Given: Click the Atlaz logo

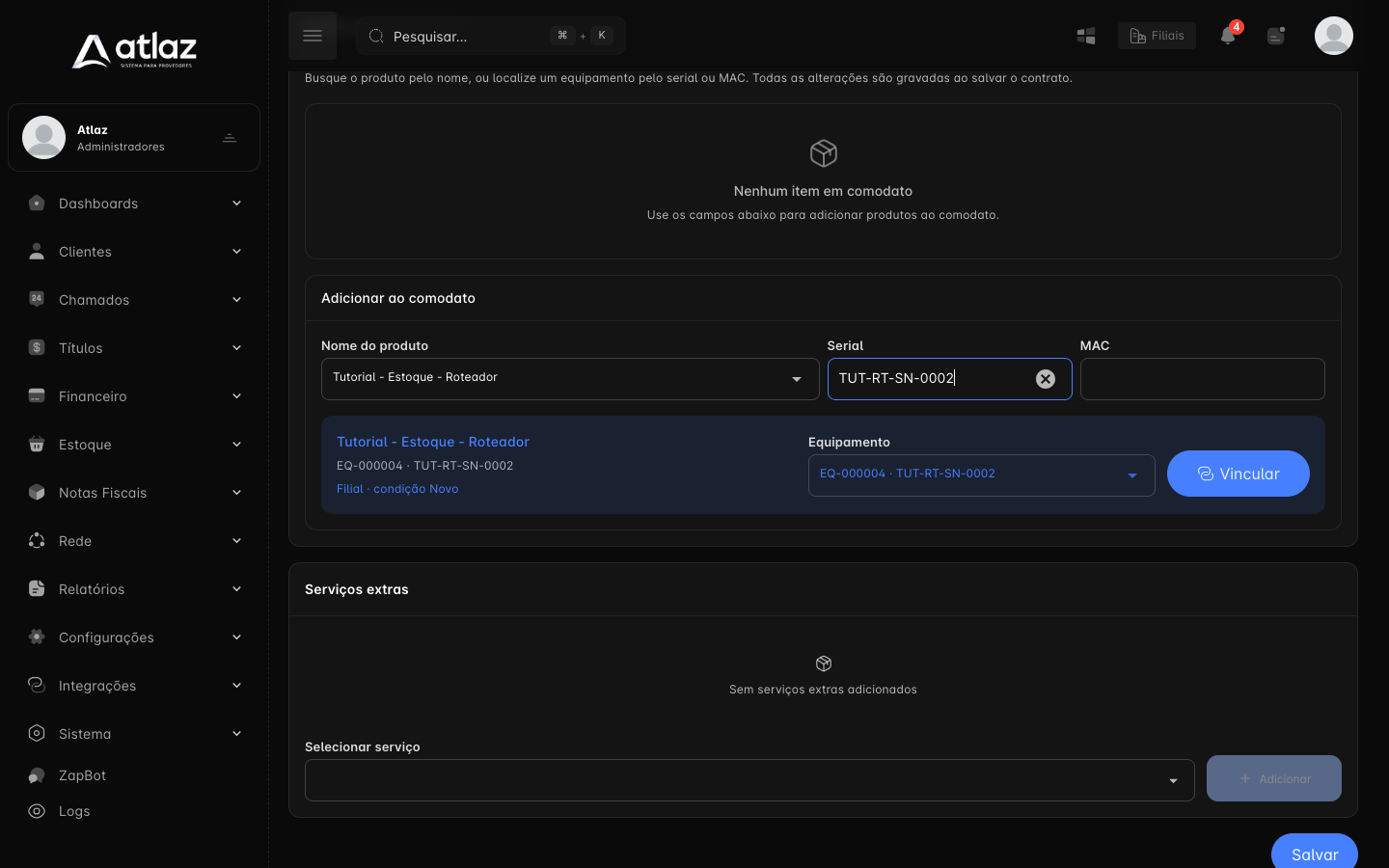Looking at the screenshot, I should coord(134,50).
